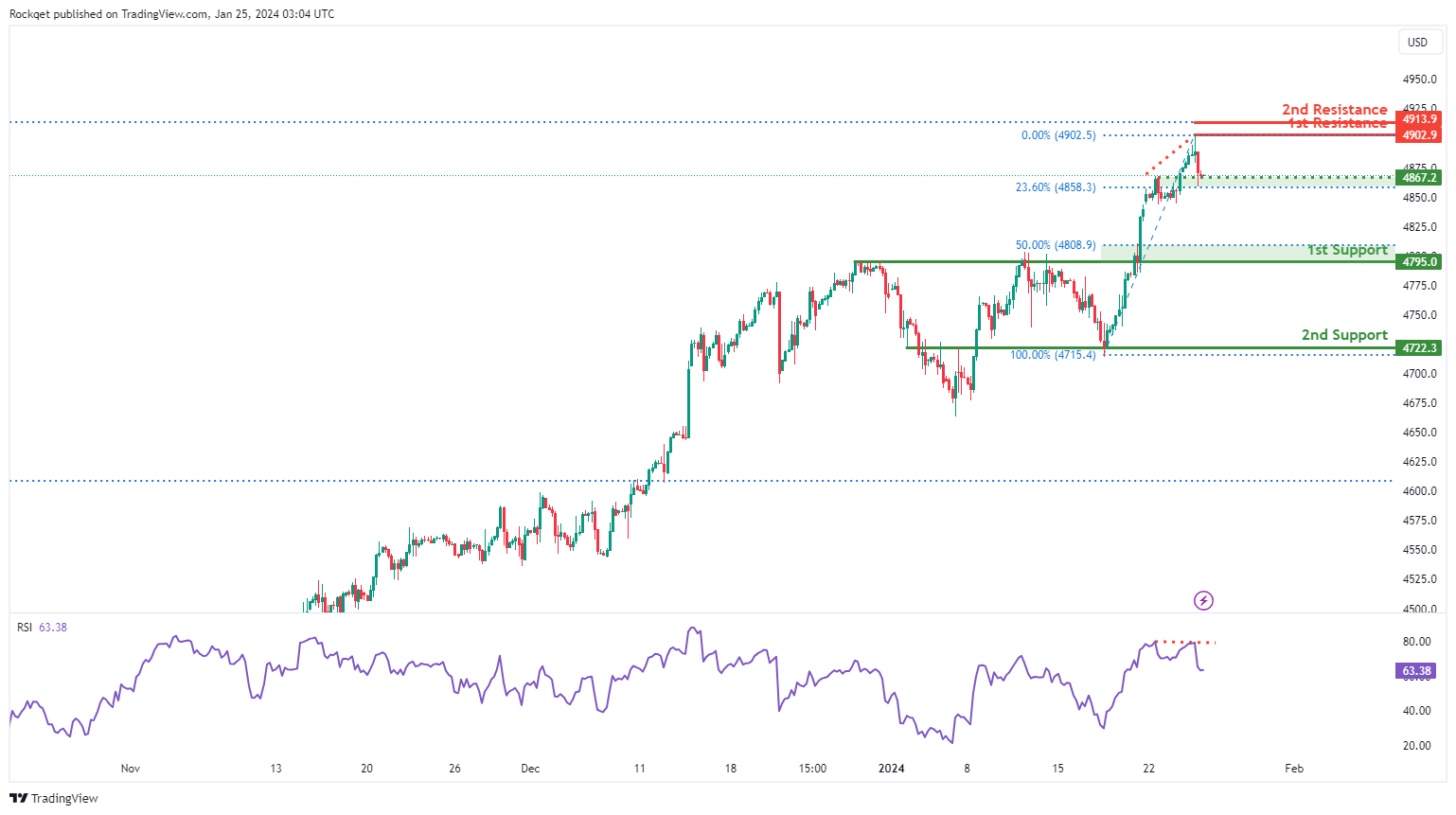
Task: Click the 4600.0 price axis label
Action: [1420, 491]
